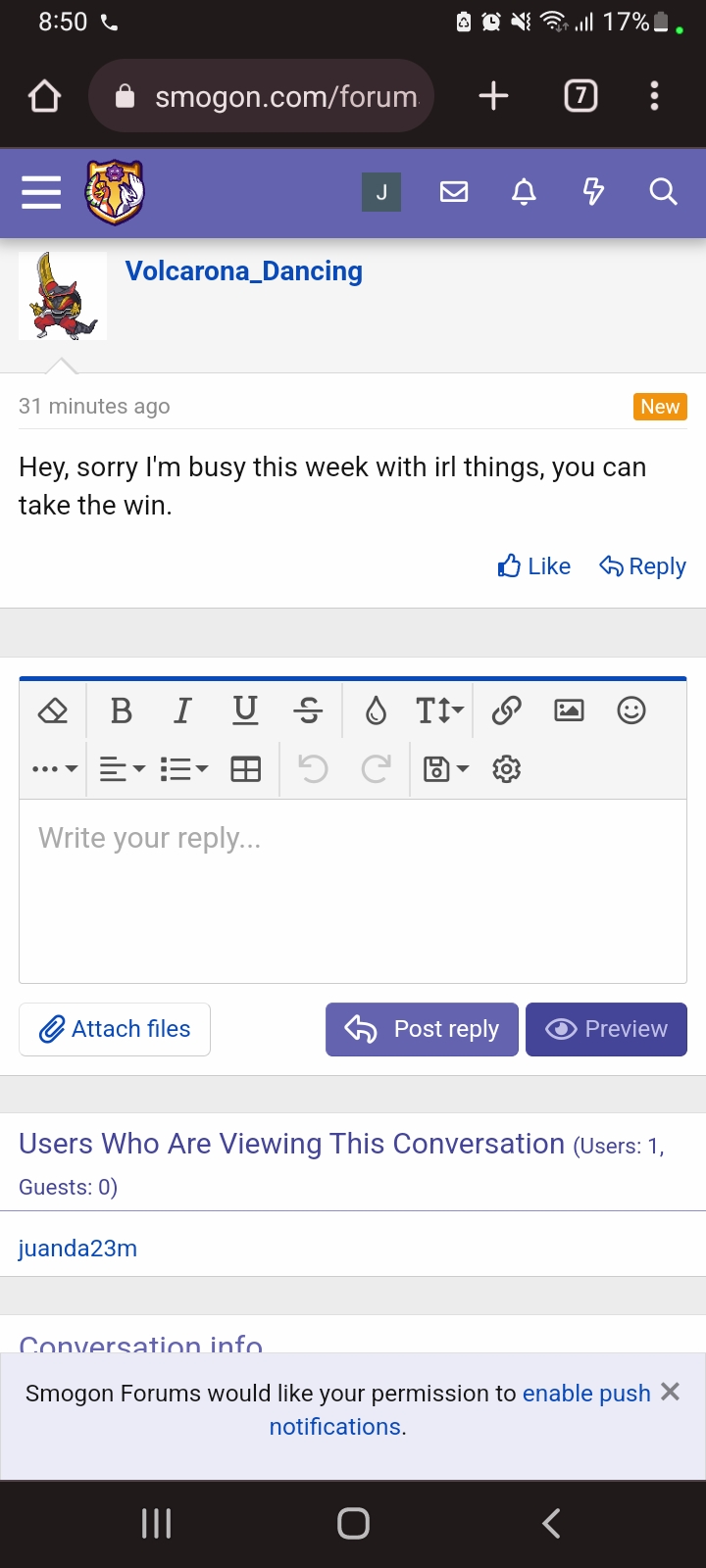The width and height of the screenshot is (706, 1568).
Task: Open the text color droplet picker
Action: click(x=376, y=710)
